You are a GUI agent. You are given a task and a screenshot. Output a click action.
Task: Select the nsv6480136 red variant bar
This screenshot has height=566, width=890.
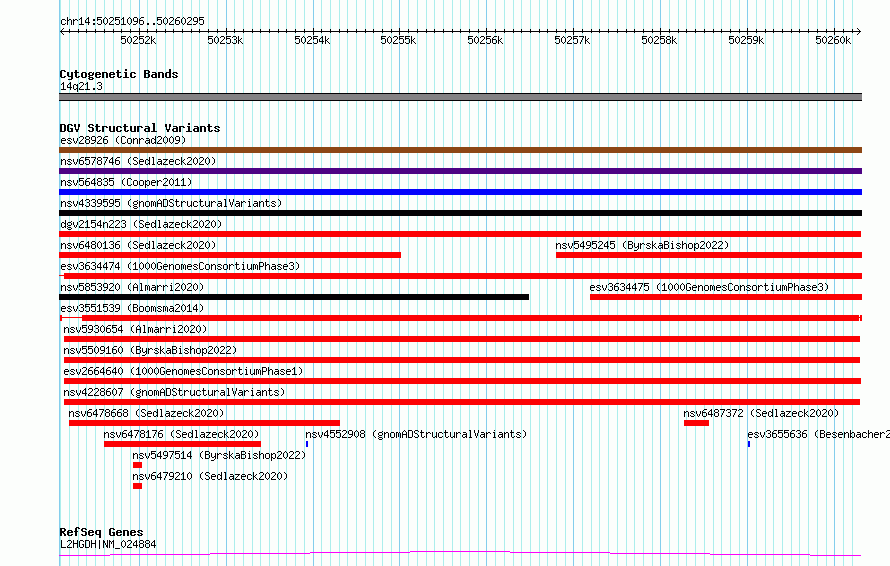tap(230, 255)
